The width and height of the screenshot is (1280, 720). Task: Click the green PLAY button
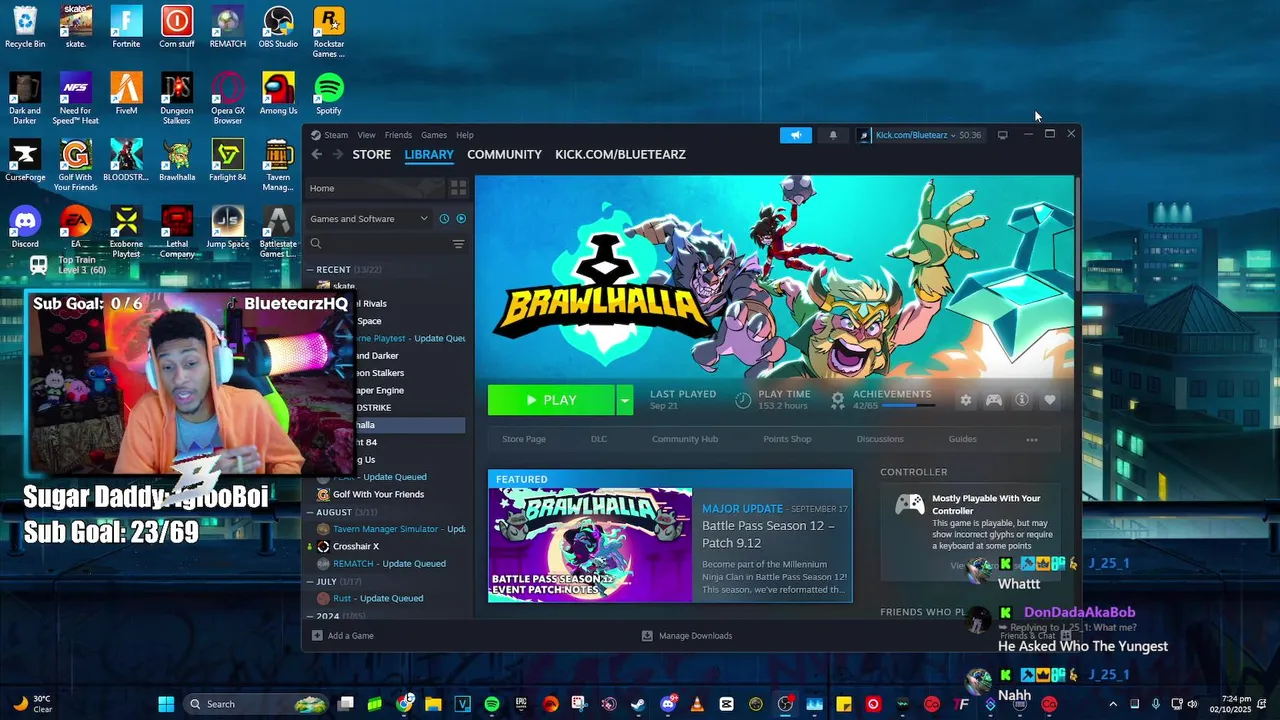pyautogui.click(x=551, y=400)
